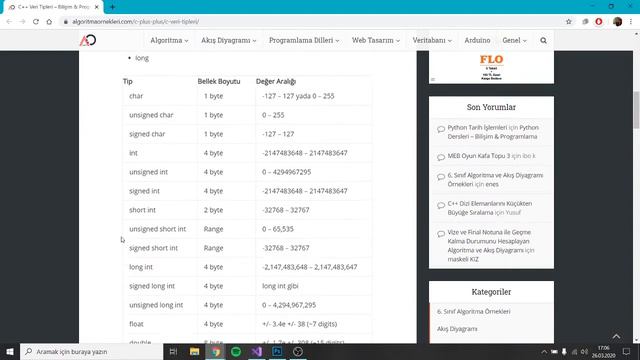
Task: Open the Vize ve Final Notuna comment link
Action: (491, 246)
